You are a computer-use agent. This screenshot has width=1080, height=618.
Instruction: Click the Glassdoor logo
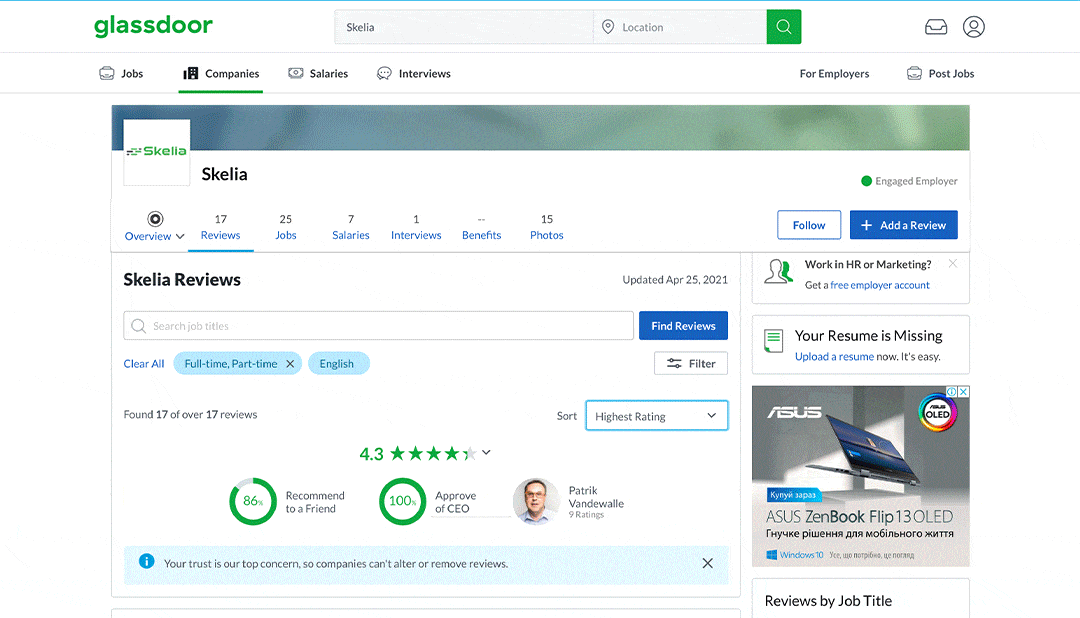click(153, 25)
